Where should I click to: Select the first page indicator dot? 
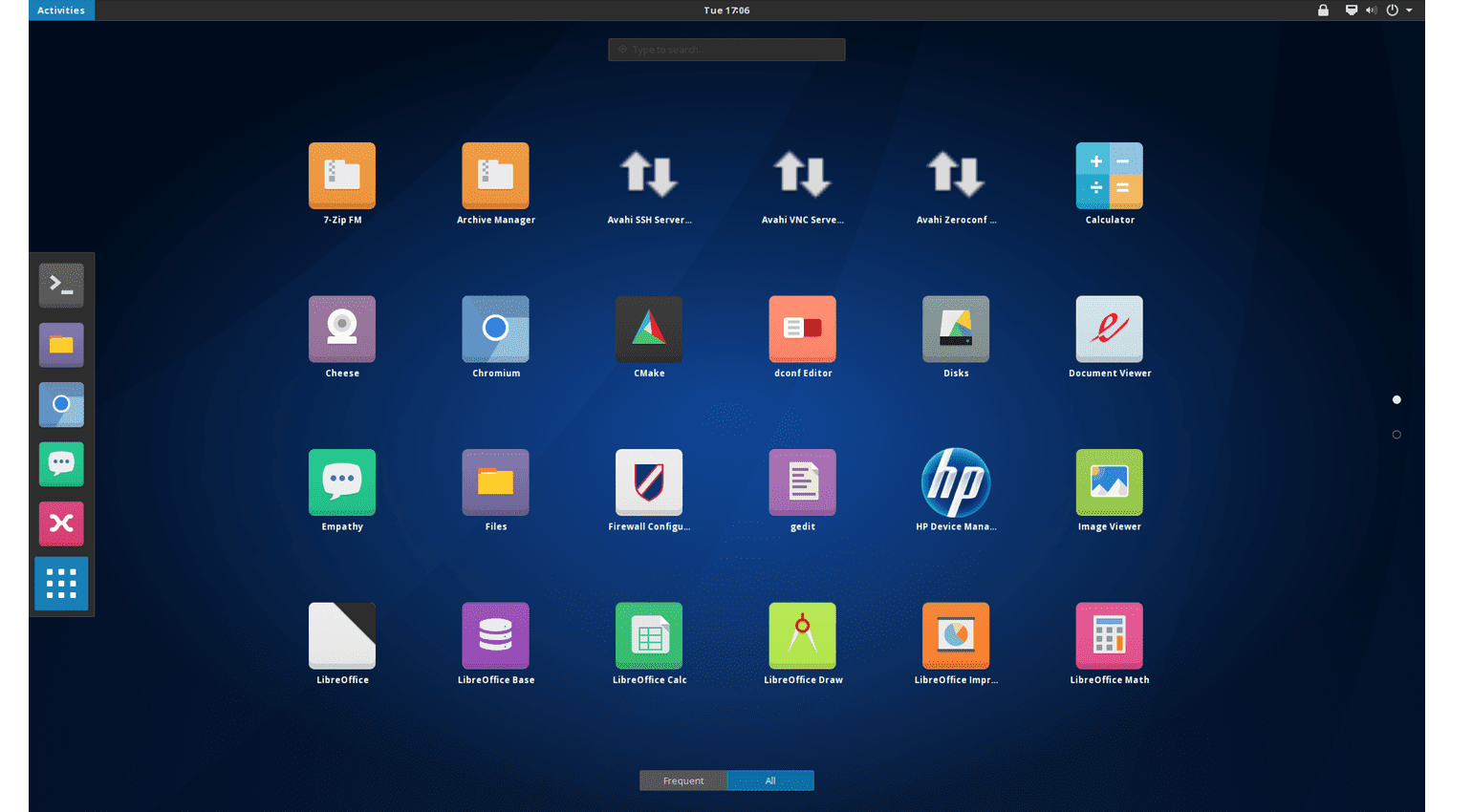click(1396, 400)
